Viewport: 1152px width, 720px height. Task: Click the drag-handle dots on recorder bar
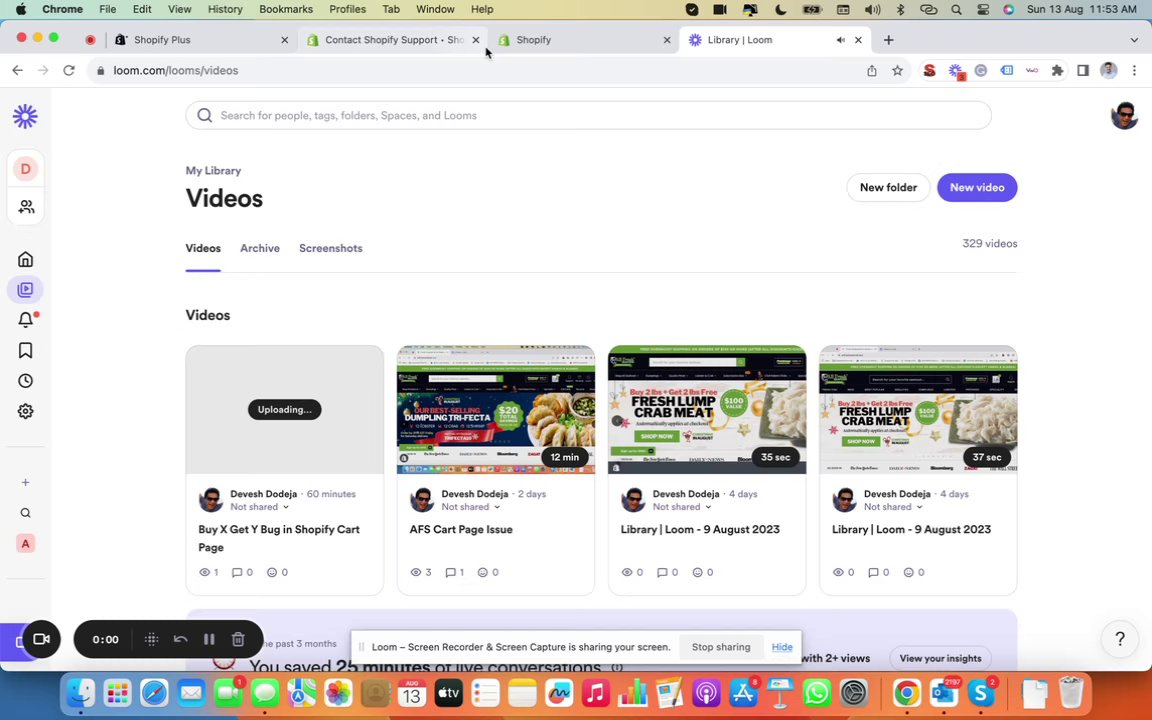151,639
